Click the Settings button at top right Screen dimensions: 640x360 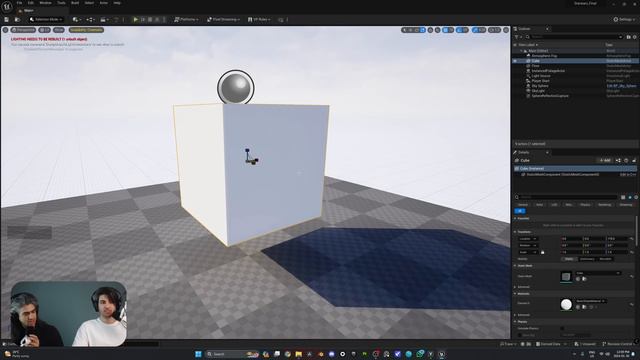coord(624,19)
